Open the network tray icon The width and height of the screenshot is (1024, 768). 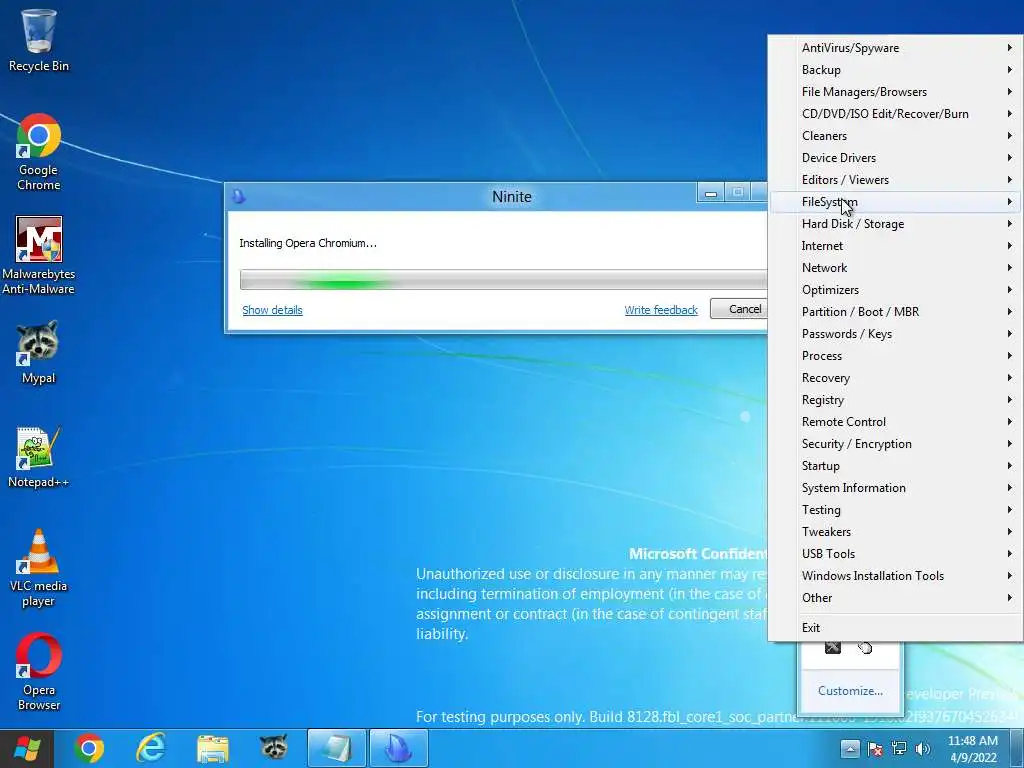(x=899, y=748)
